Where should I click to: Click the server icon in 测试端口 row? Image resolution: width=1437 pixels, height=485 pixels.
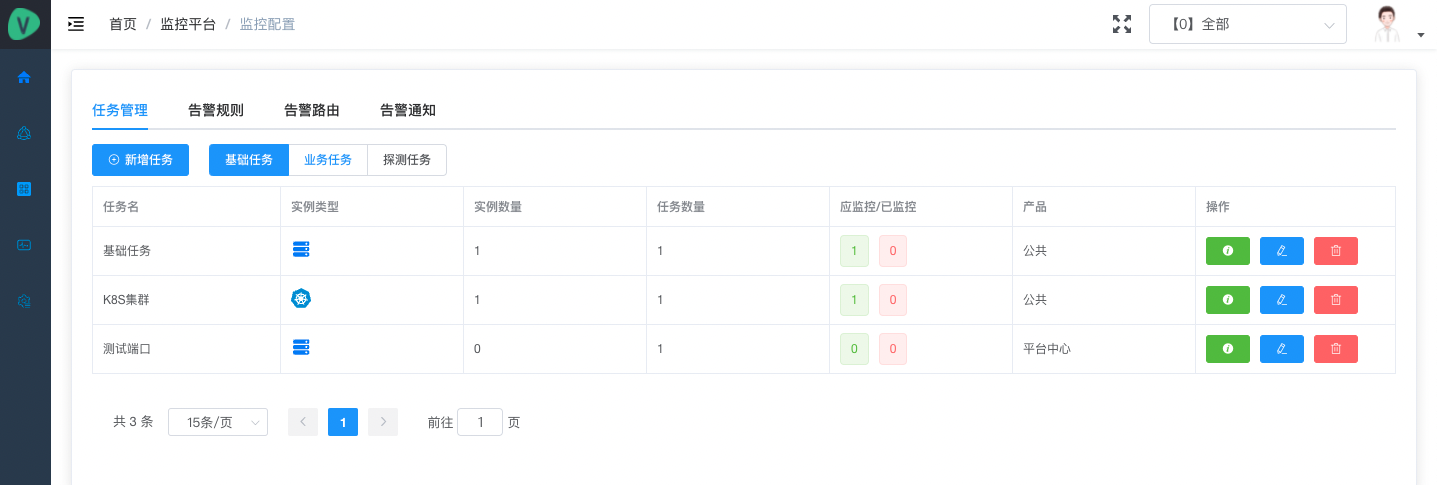(301, 348)
